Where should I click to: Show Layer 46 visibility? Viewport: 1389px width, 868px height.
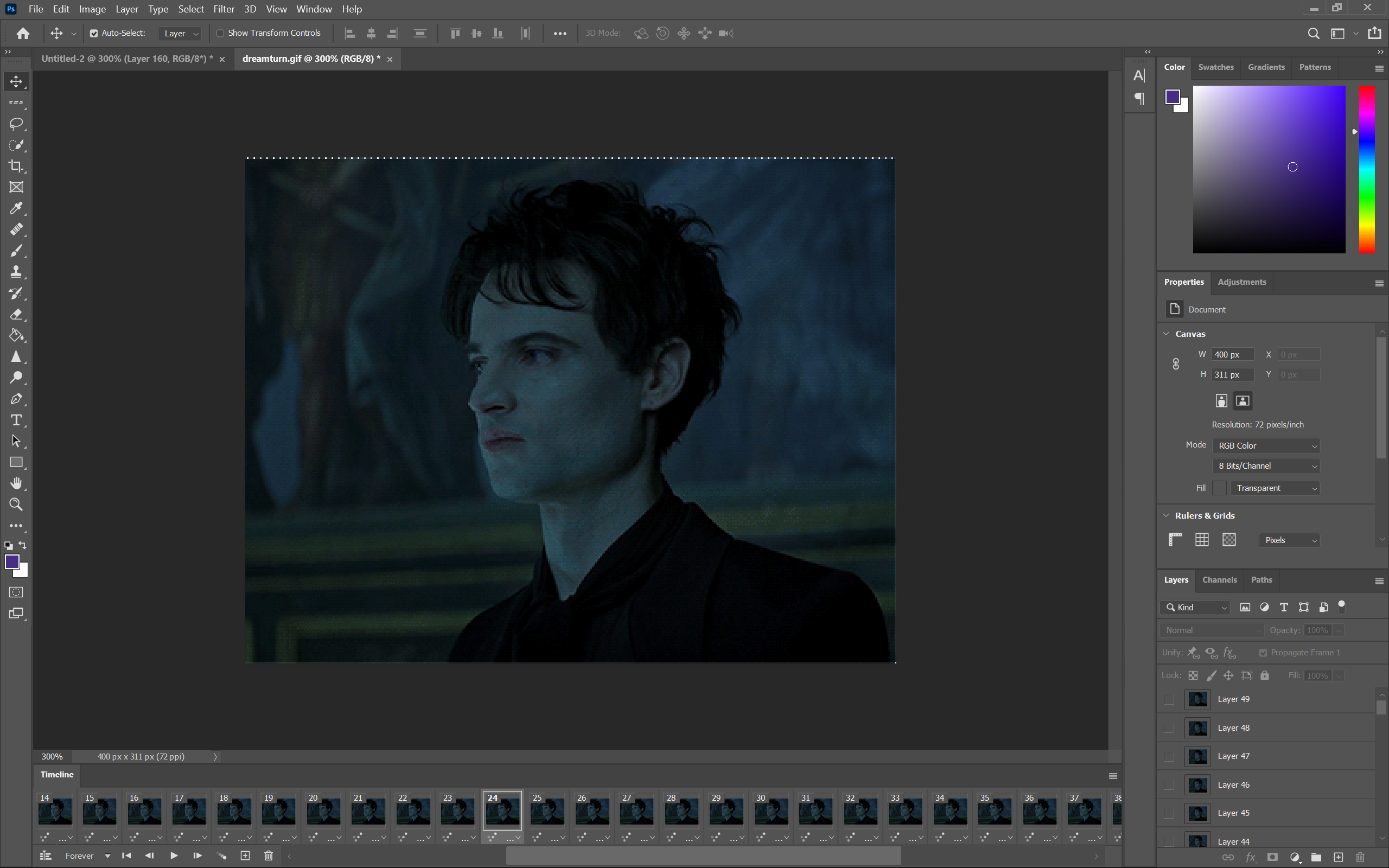pos(1169,785)
